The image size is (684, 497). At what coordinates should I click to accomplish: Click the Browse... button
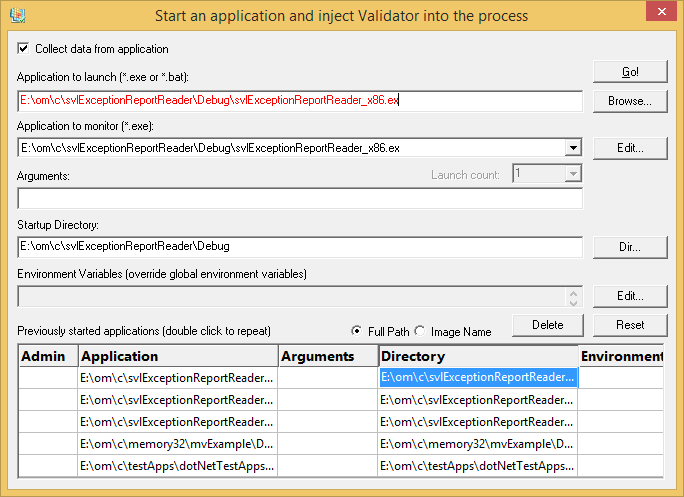pyautogui.click(x=630, y=101)
